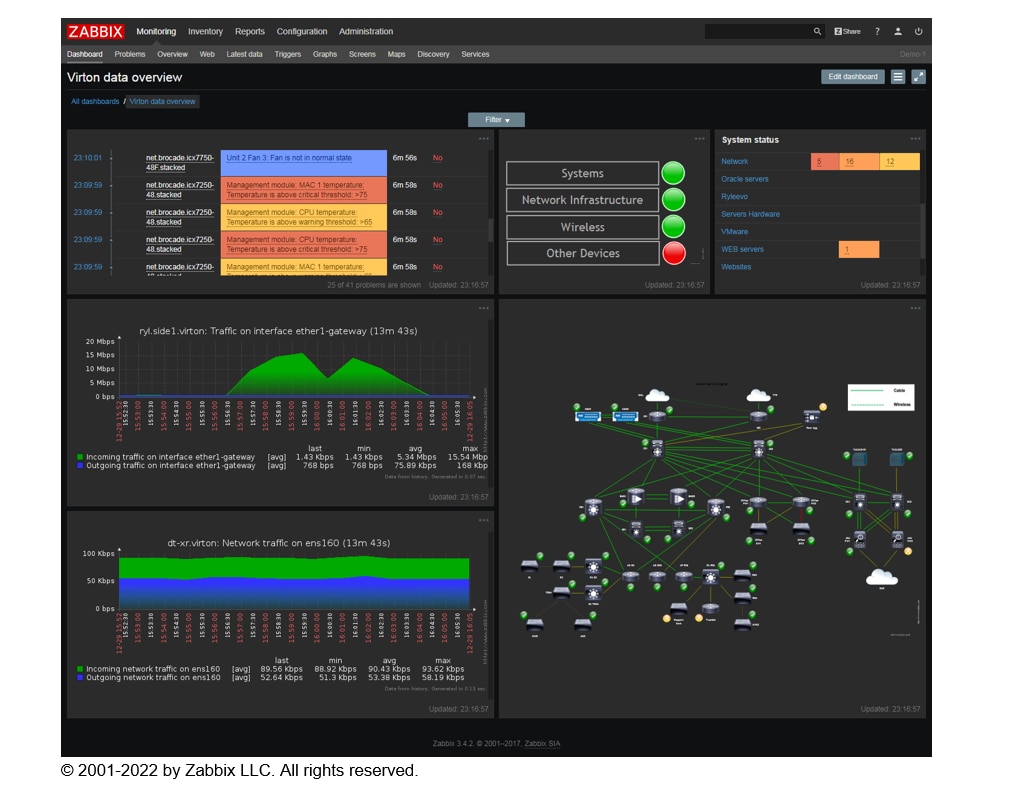Click the yellow Network count 12 cell

(x=899, y=162)
